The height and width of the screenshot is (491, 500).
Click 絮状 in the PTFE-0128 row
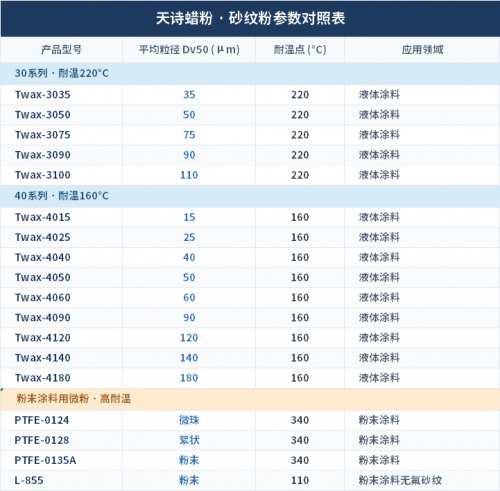coord(189,440)
